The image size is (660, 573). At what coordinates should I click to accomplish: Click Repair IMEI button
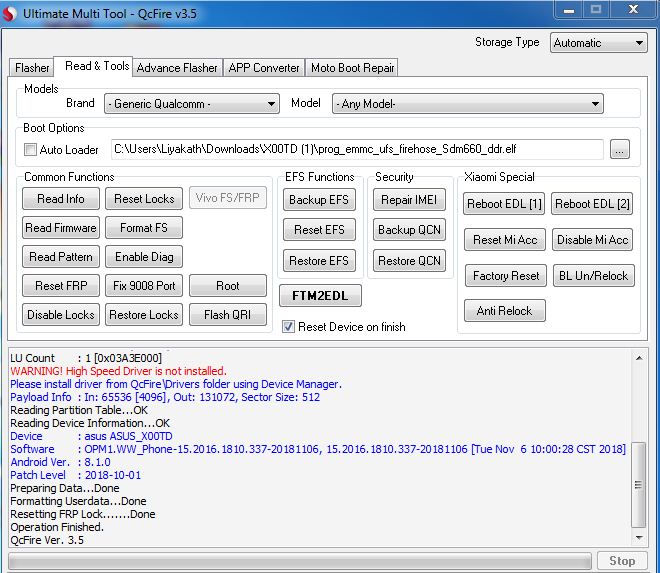[409, 200]
